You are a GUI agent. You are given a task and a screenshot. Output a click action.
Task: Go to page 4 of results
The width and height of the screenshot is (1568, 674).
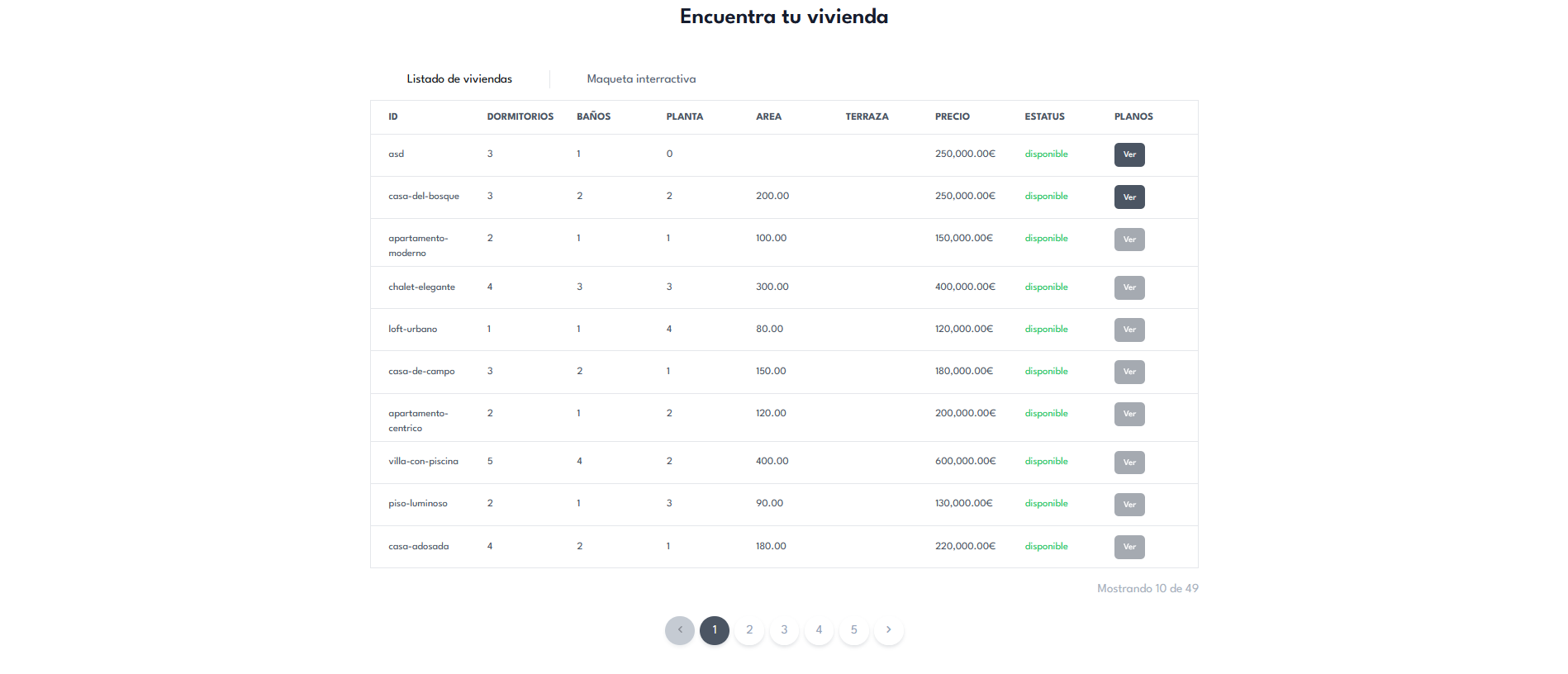click(819, 630)
